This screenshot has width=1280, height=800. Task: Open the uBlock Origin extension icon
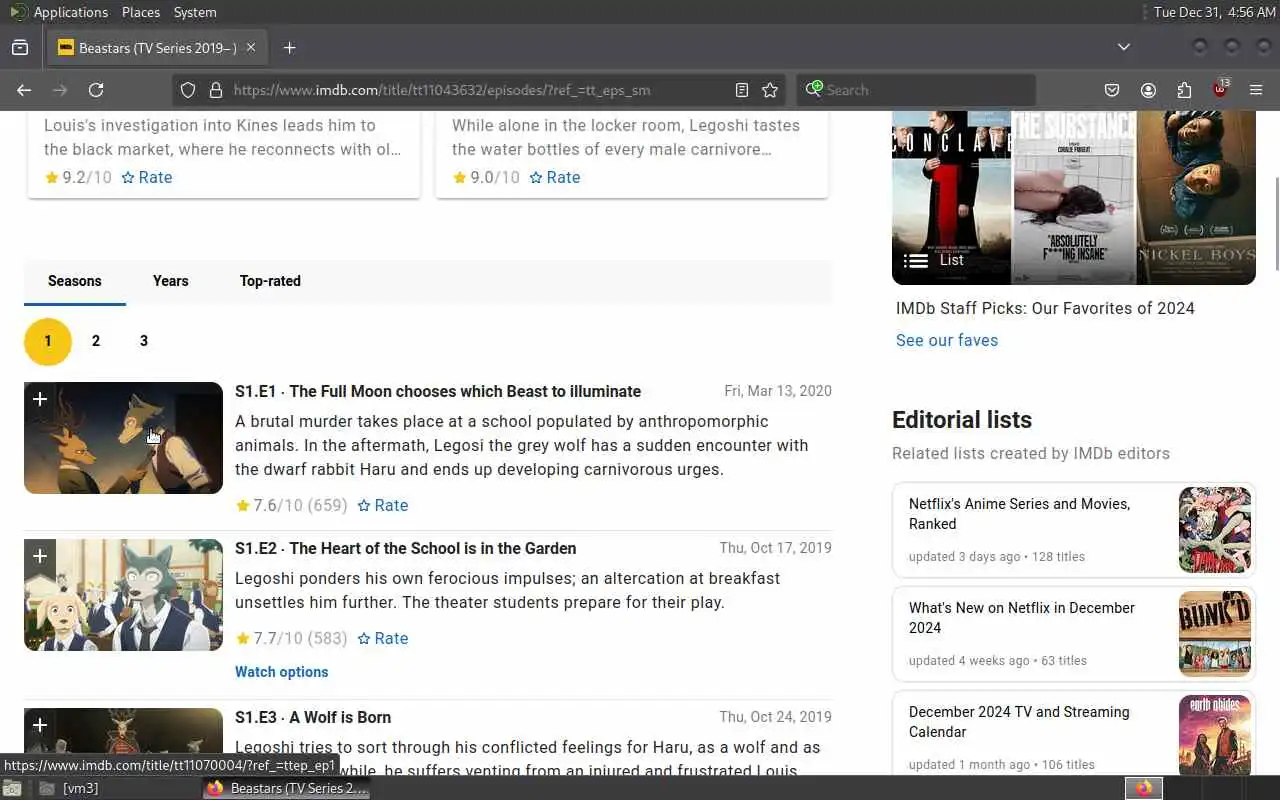[x=1220, y=89]
